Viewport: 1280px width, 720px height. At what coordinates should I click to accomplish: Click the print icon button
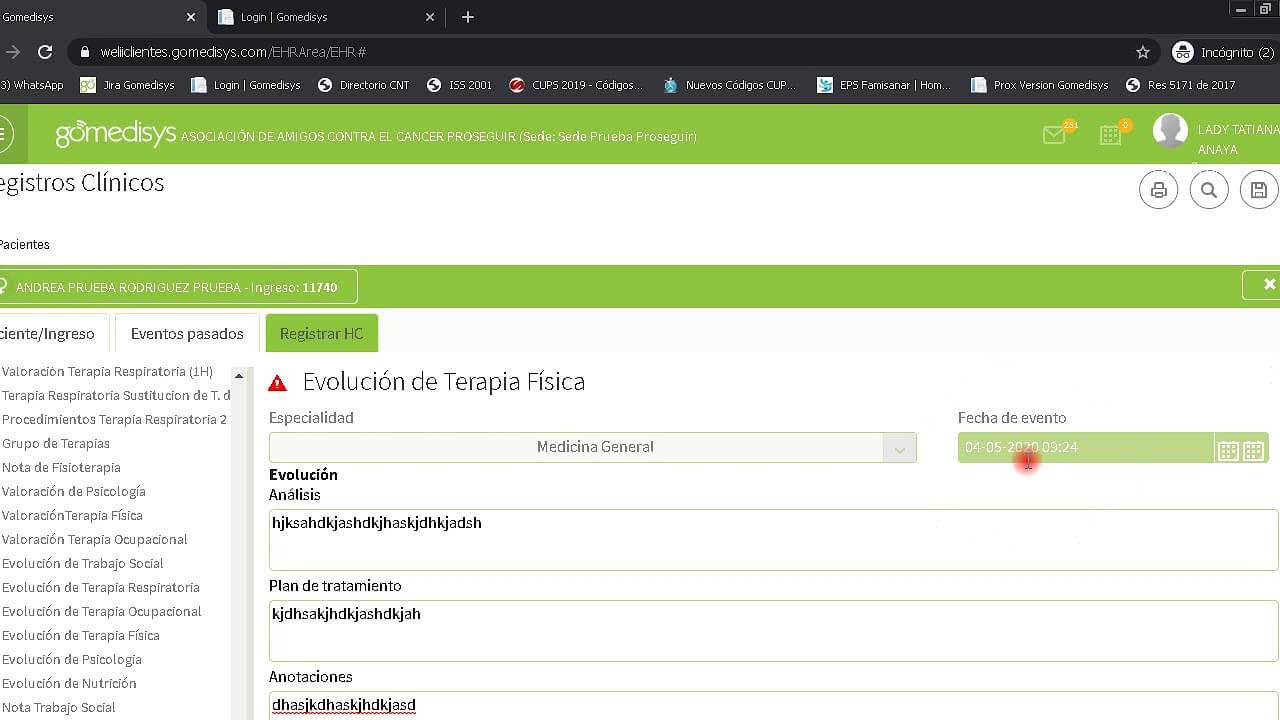[1158, 190]
